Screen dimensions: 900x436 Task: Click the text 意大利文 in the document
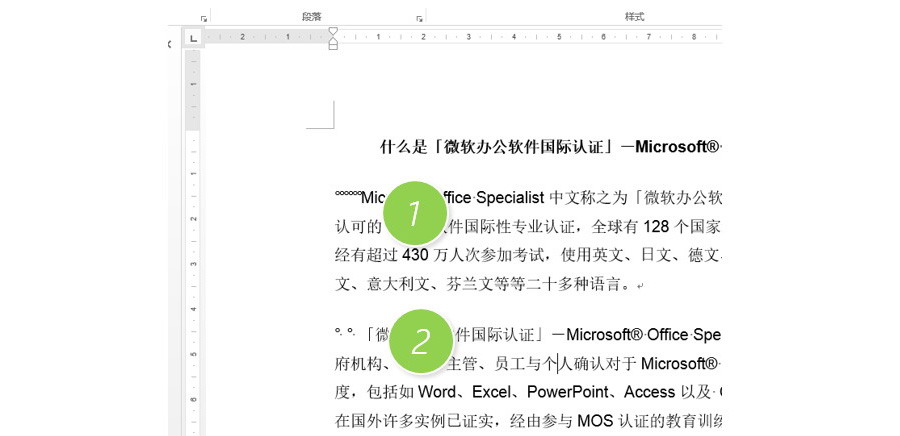point(398,283)
